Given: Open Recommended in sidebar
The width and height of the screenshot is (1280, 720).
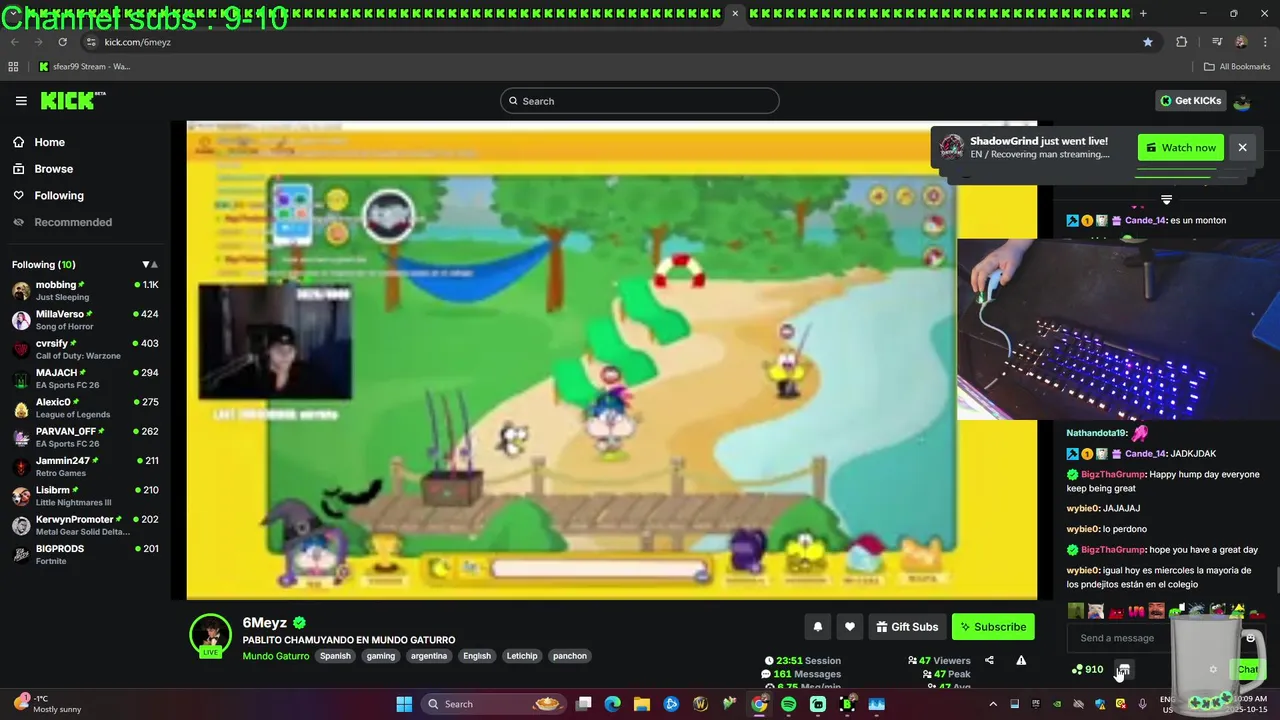Looking at the screenshot, I should [x=73, y=222].
